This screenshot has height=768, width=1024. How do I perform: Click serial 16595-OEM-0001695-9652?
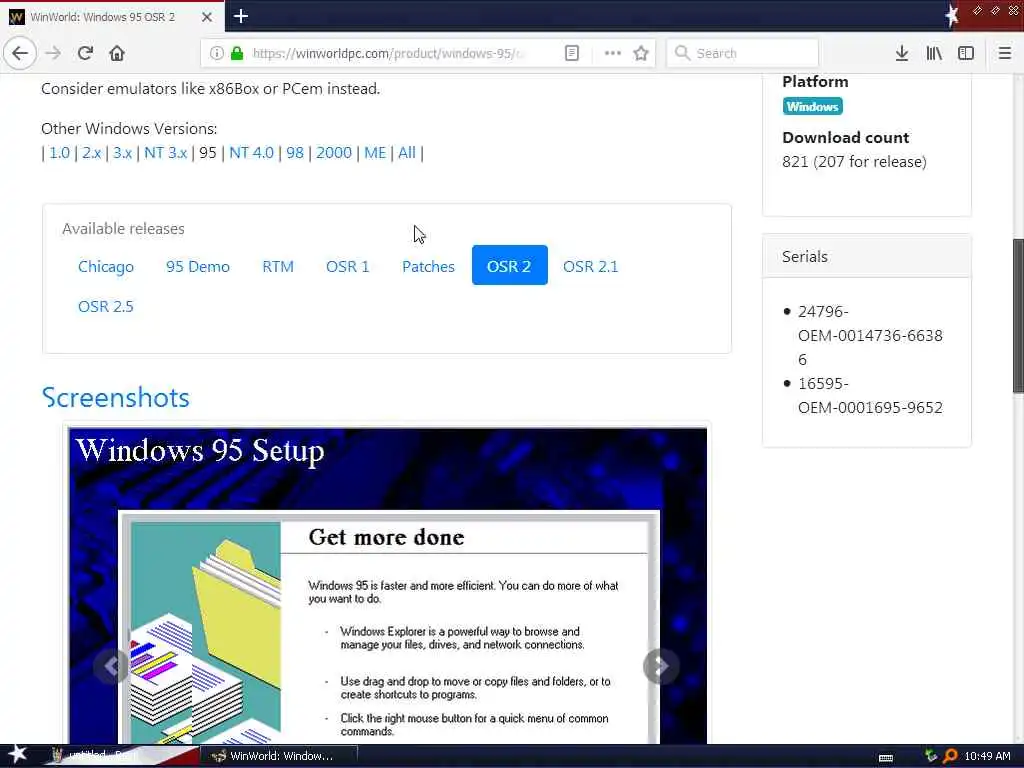[870, 396]
